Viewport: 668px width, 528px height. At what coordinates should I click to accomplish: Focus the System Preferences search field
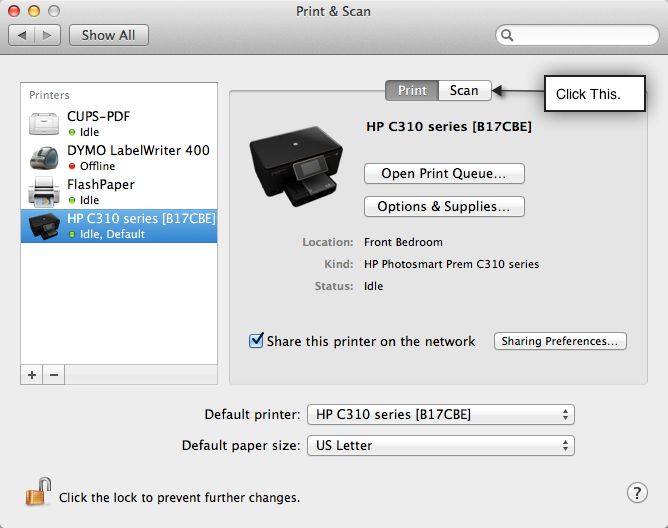coord(577,35)
